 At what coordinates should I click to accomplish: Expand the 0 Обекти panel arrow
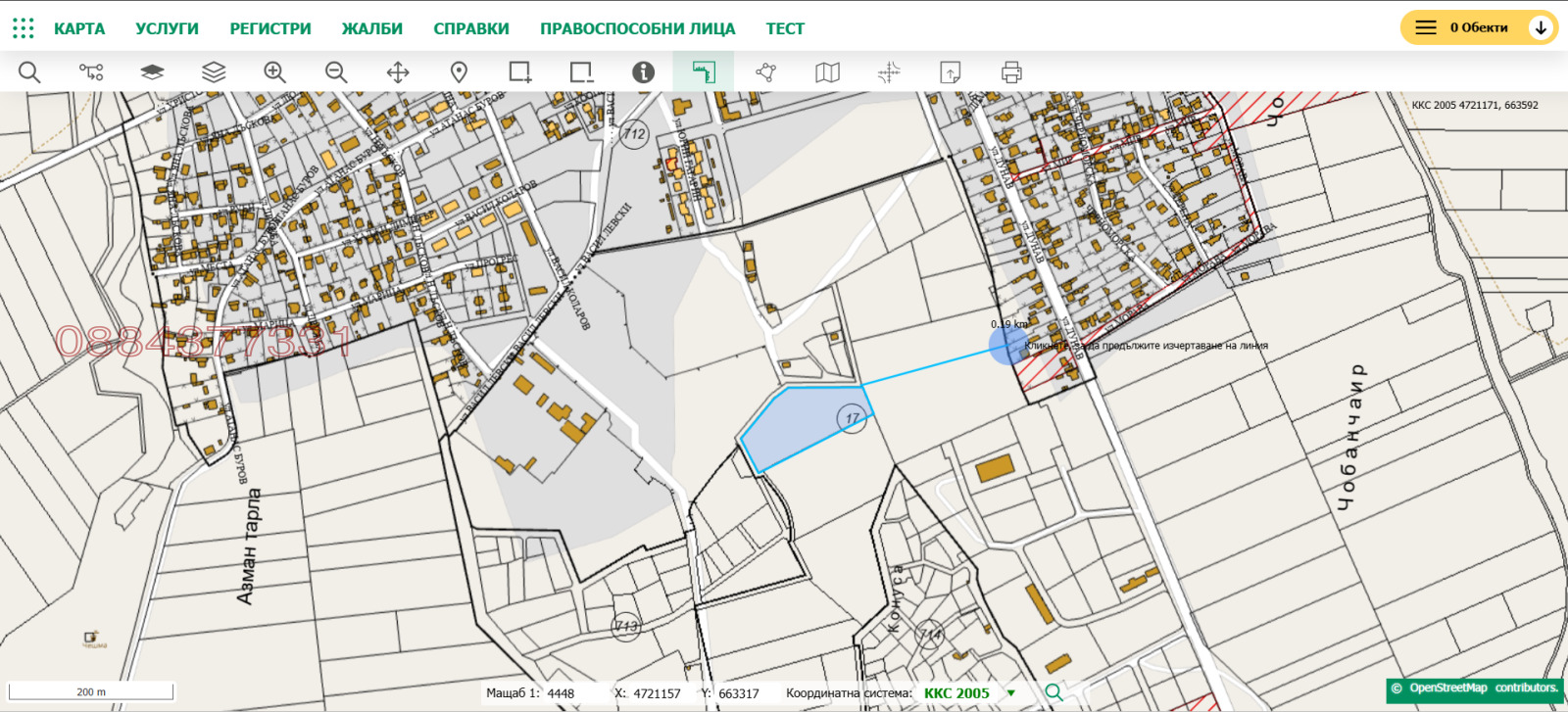pos(1540,27)
